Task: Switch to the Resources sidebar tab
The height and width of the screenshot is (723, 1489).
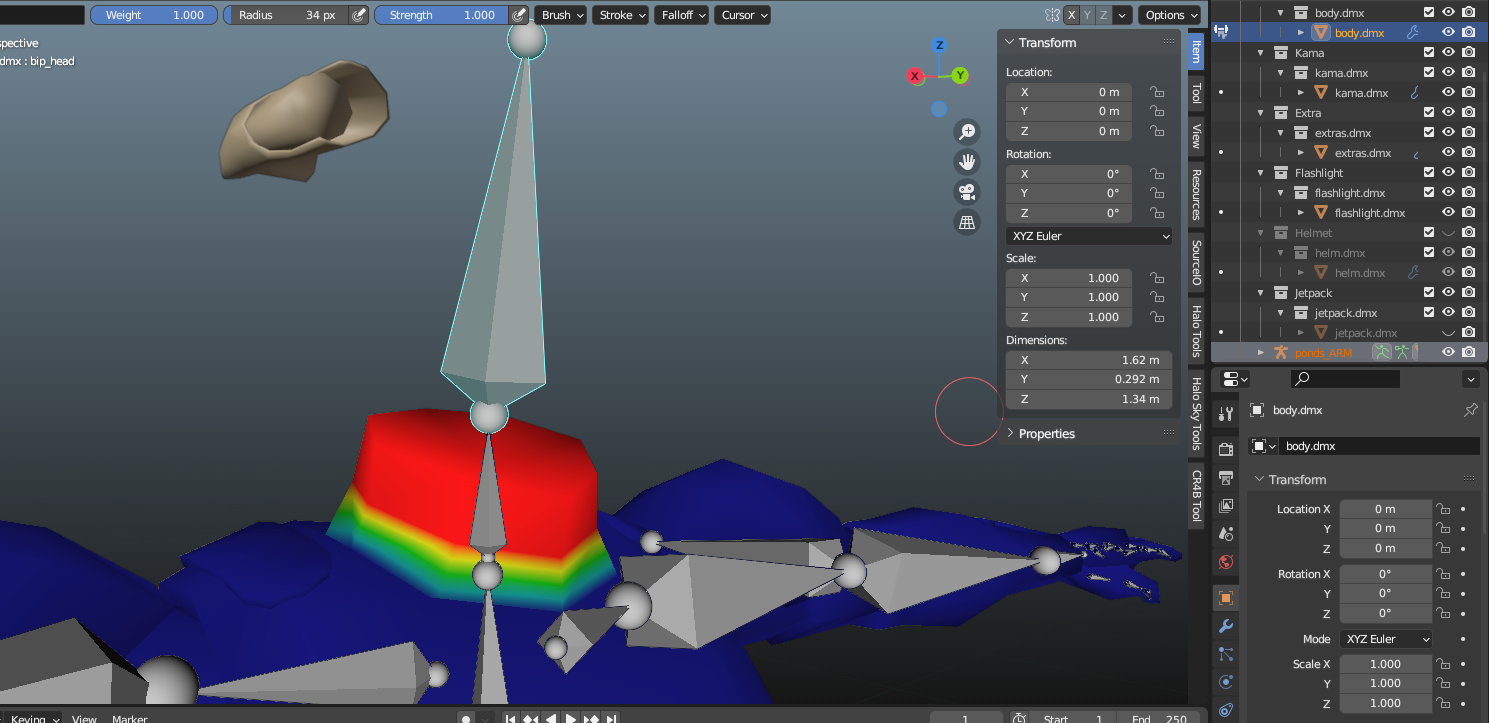Action: 1196,194
